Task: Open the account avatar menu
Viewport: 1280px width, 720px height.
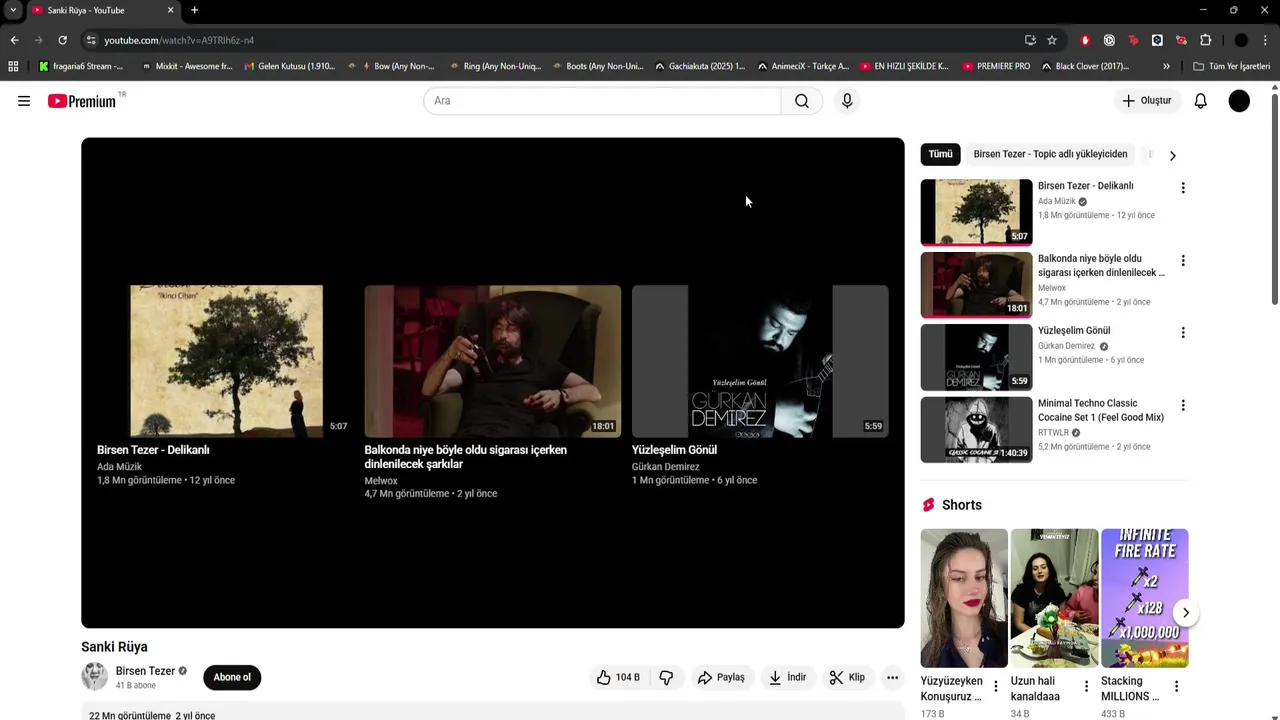Action: click(1239, 101)
